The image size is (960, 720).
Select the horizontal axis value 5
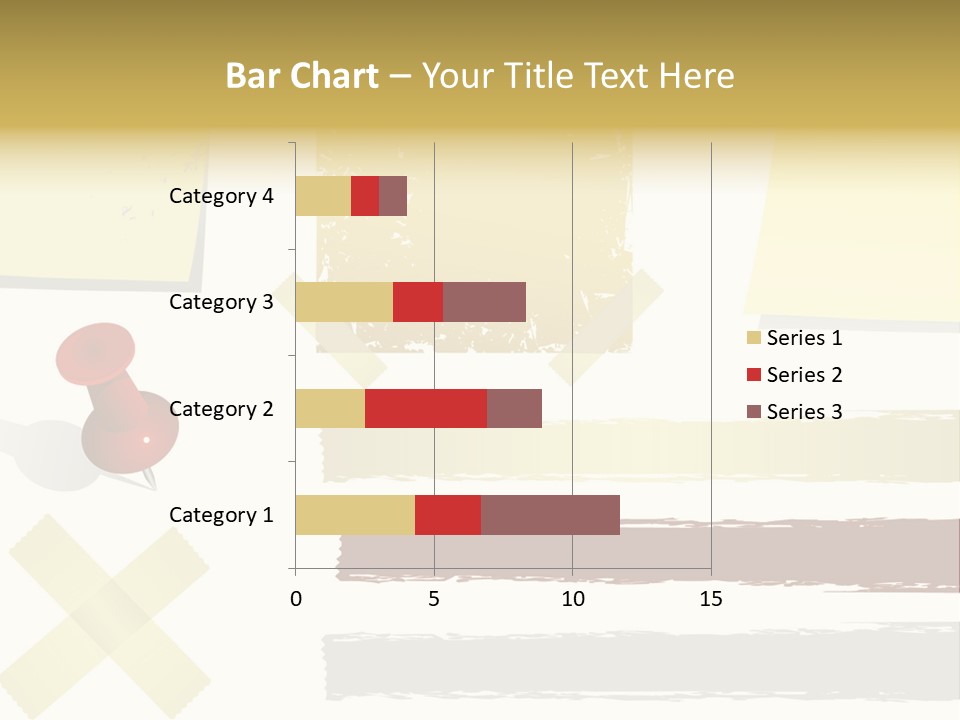point(434,599)
